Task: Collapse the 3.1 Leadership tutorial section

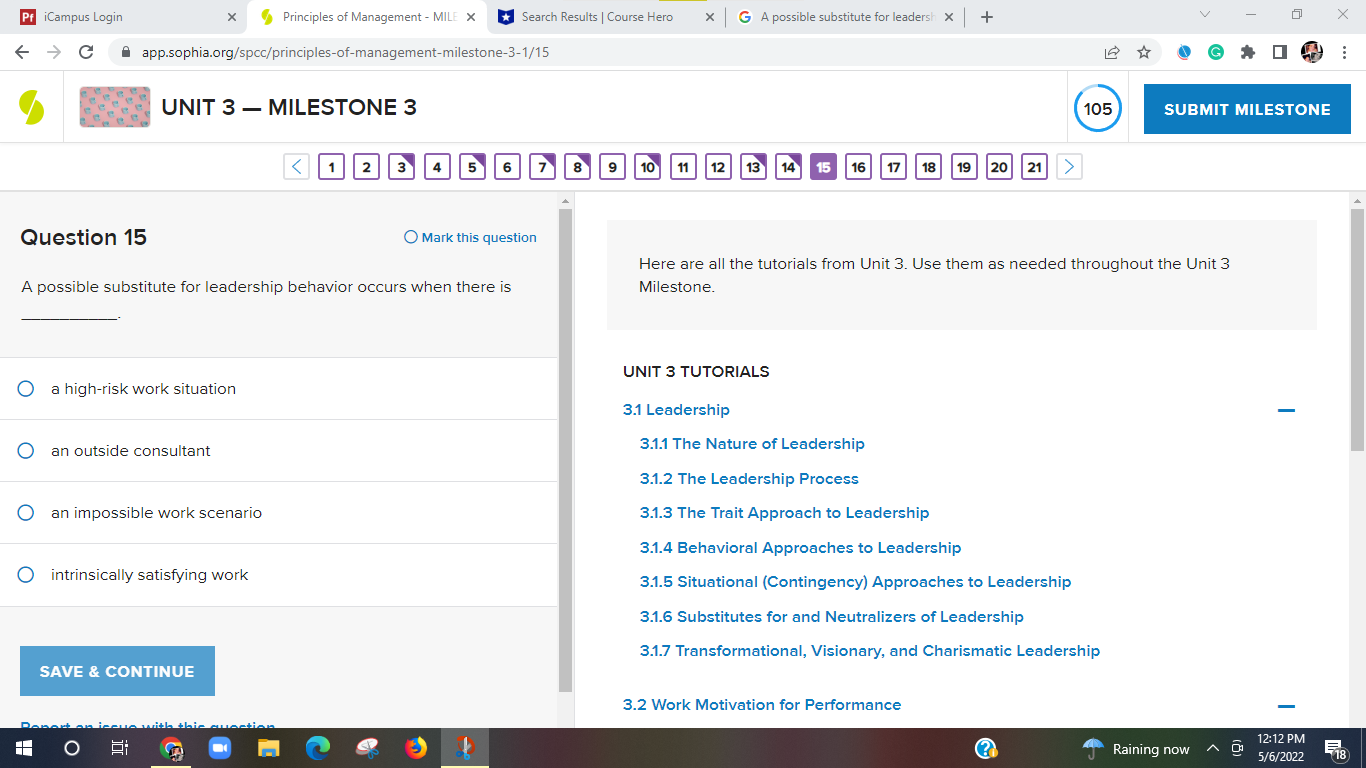Action: (1286, 410)
